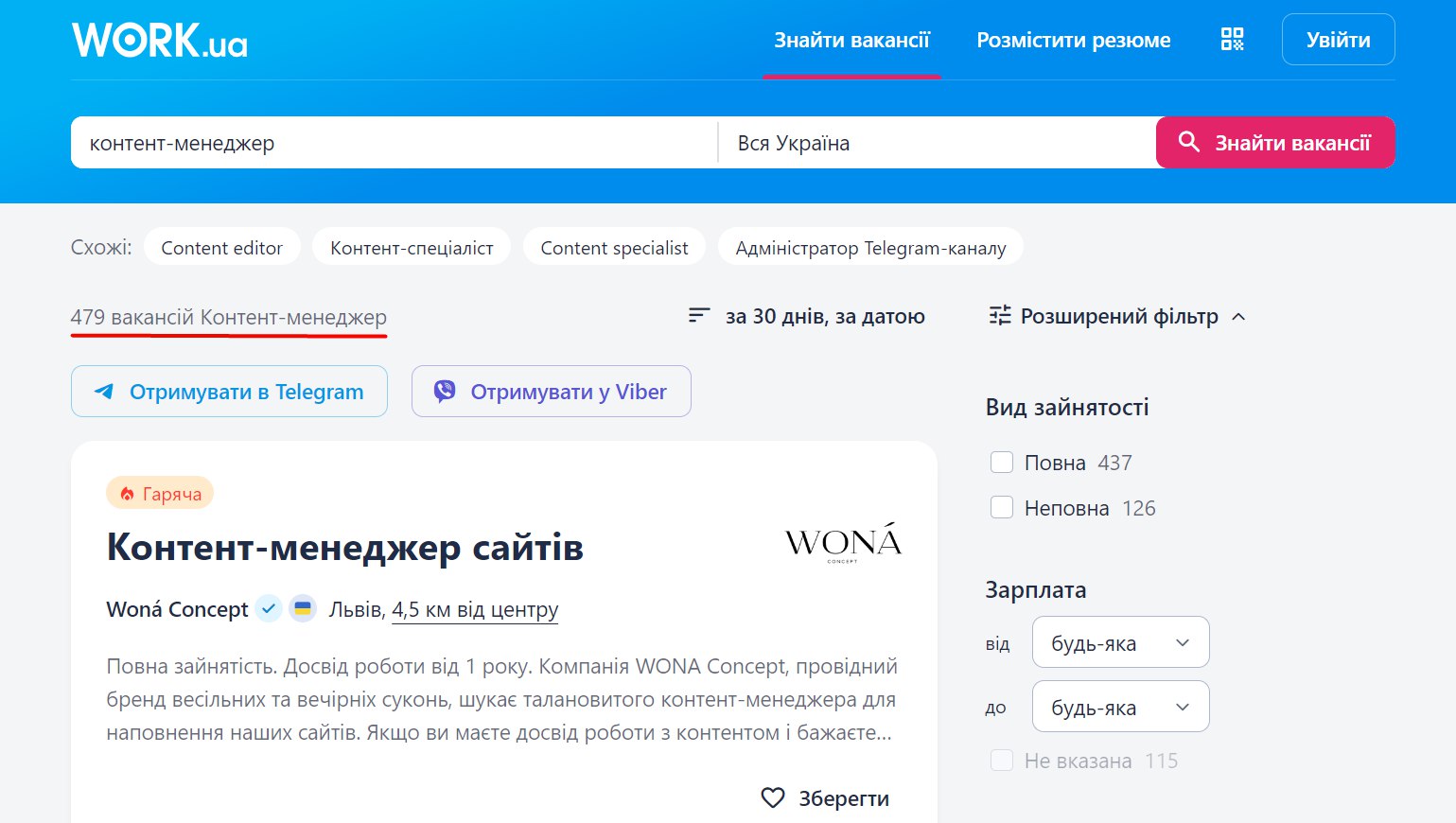
Task: Select the Content specialist suggestion
Action: click(614, 248)
